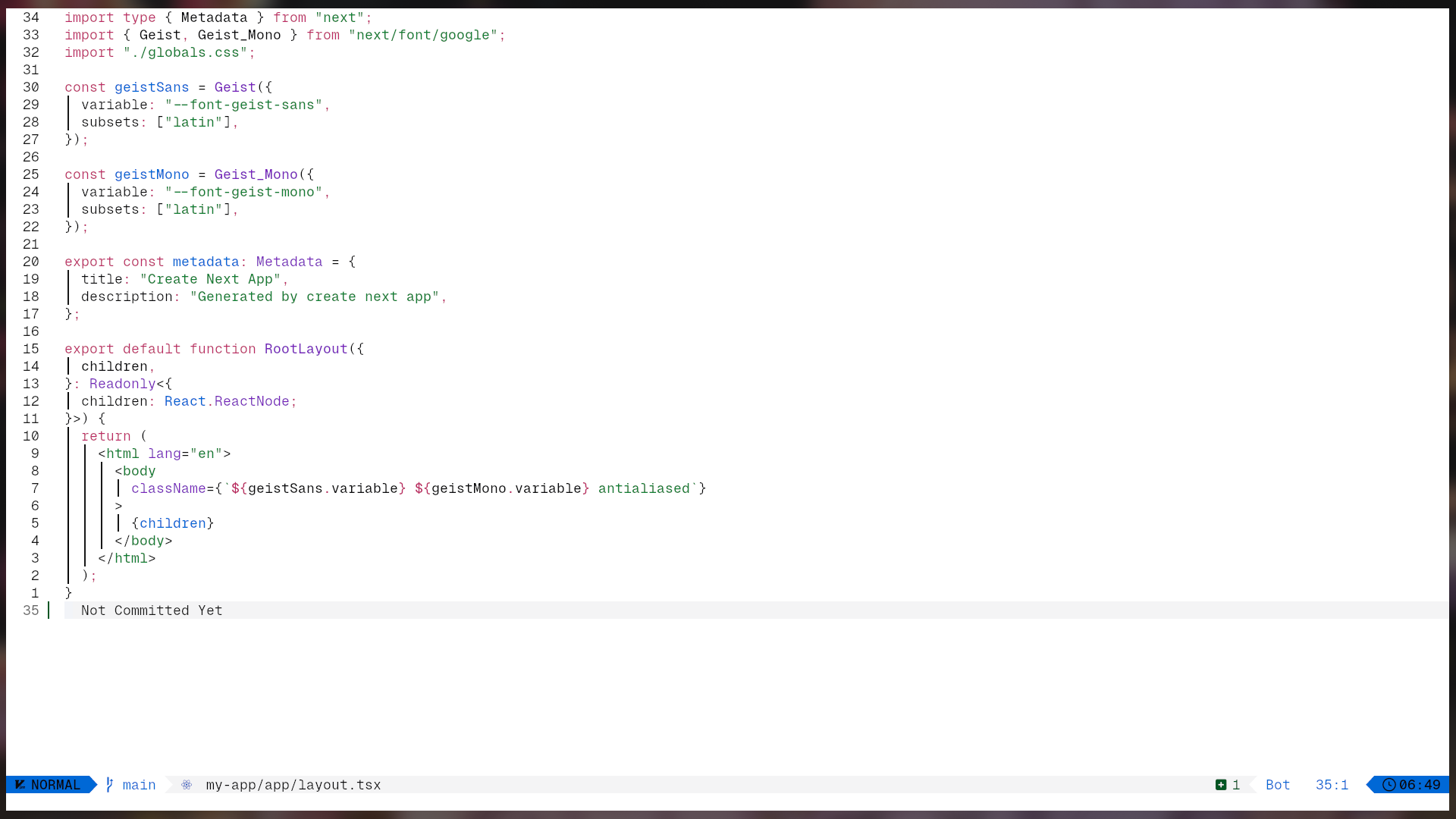Click the git branch icon before main

110,785
